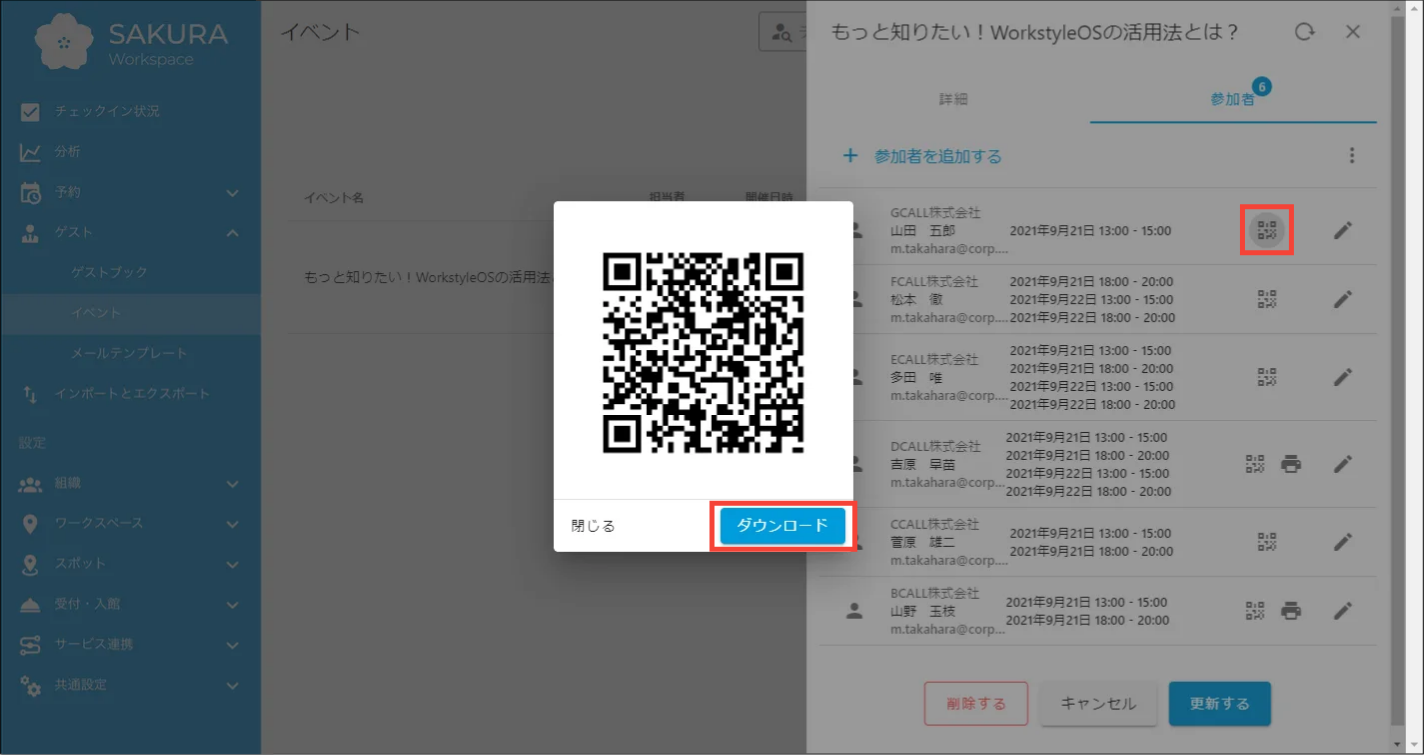1424x755 pixels.
Task: Switch to the 詳細 tab
Action: (x=953, y=100)
